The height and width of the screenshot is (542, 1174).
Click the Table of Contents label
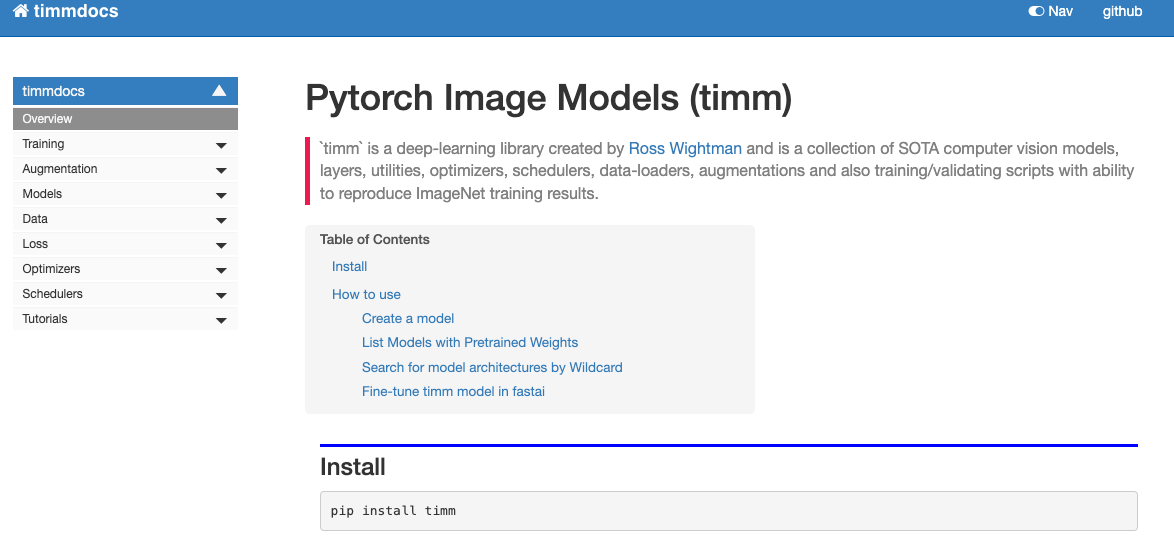[x=374, y=240]
